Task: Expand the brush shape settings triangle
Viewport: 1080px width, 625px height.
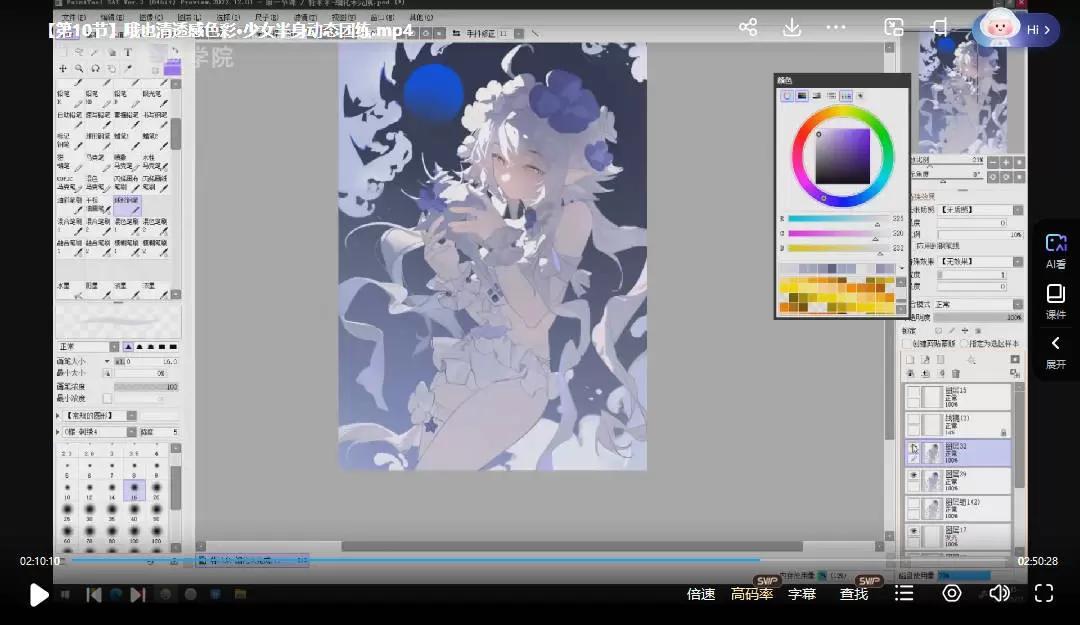Action: click(x=58, y=416)
